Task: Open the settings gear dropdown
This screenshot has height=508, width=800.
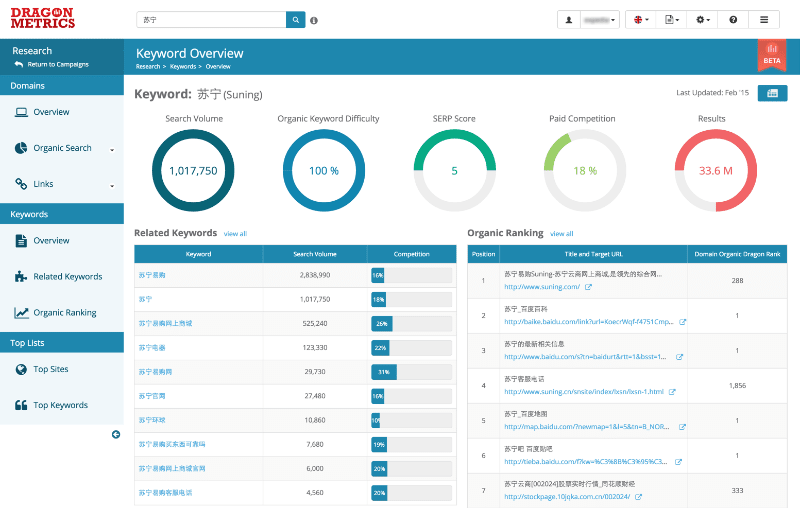Action: pos(703,19)
